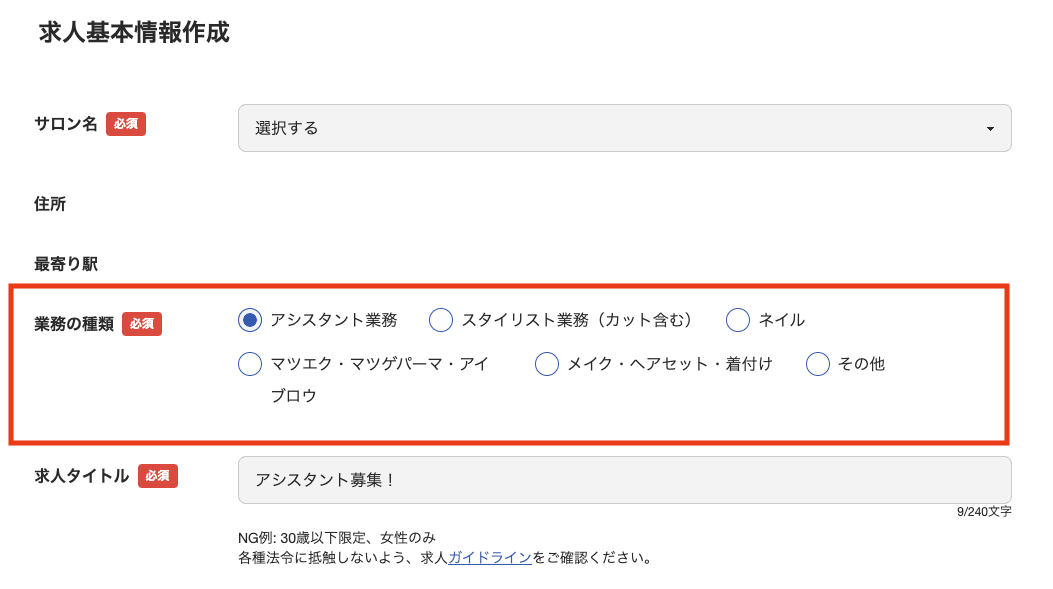Viewport: 1053px width, 589px height.
Task: Select the アシスタント業務 radio button
Action: click(x=249, y=319)
